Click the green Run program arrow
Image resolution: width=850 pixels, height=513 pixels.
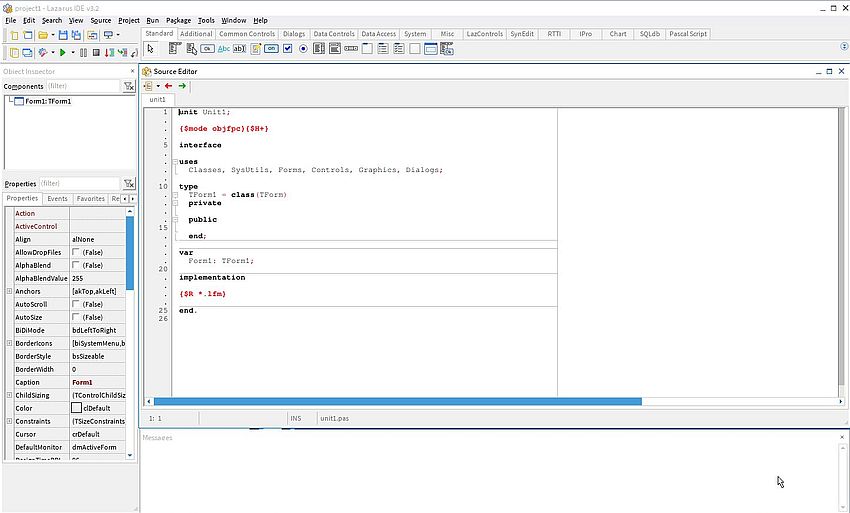pos(62,52)
